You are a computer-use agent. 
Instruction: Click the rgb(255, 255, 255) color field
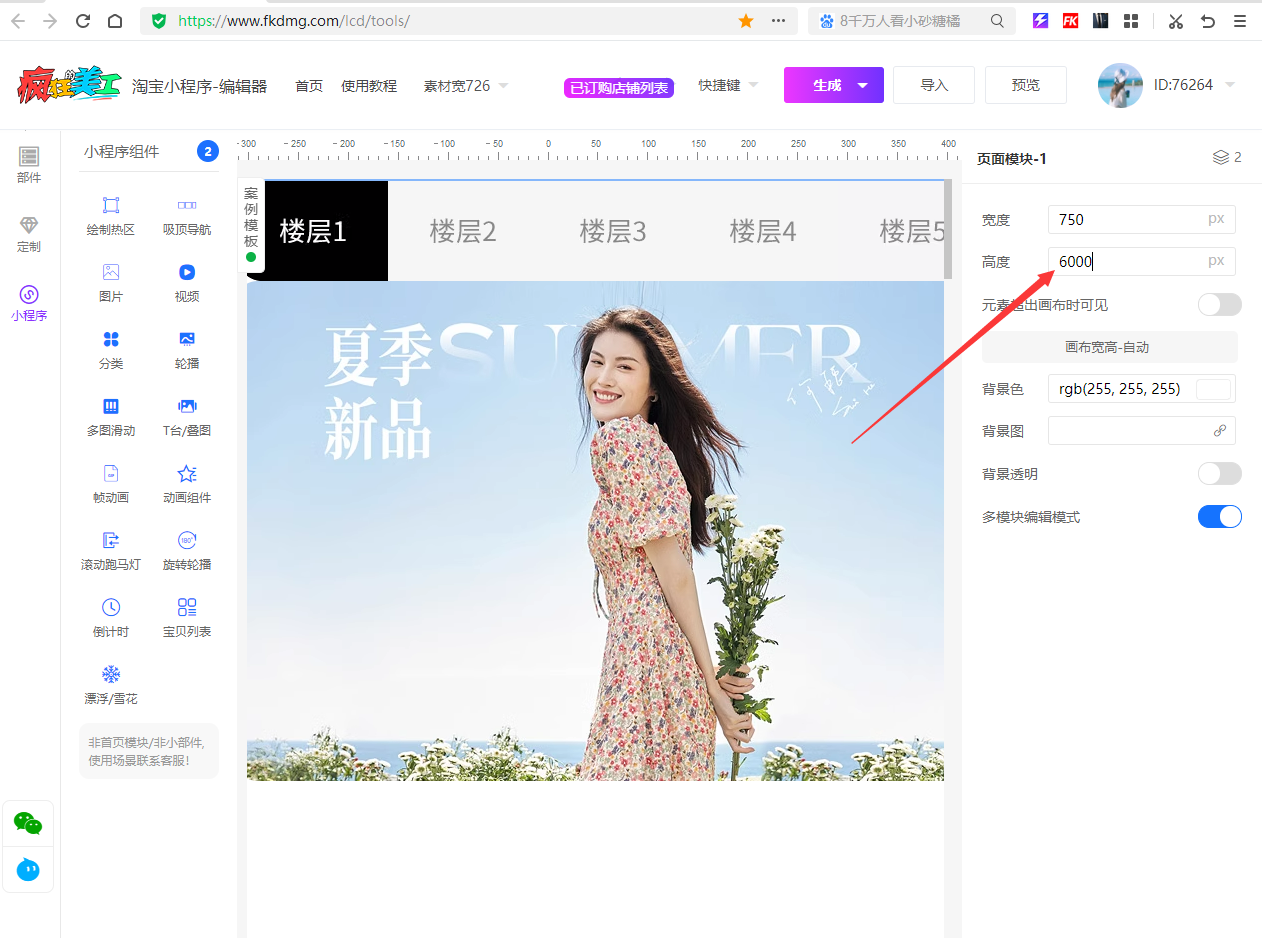click(x=1142, y=389)
